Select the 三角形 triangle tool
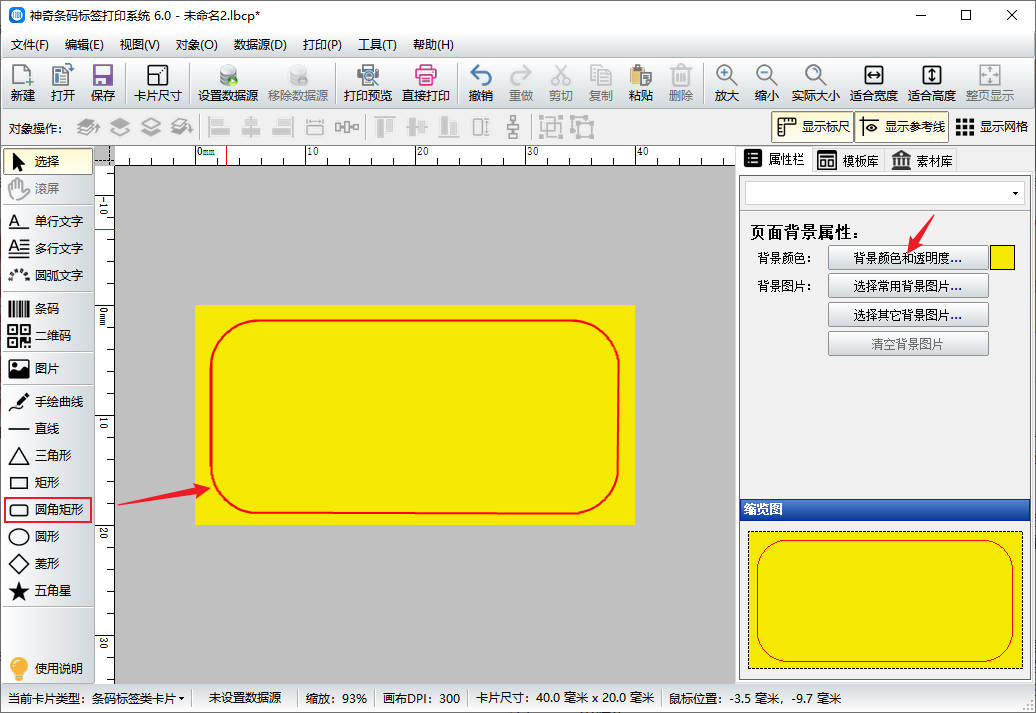1036x713 pixels. click(47, 455)
